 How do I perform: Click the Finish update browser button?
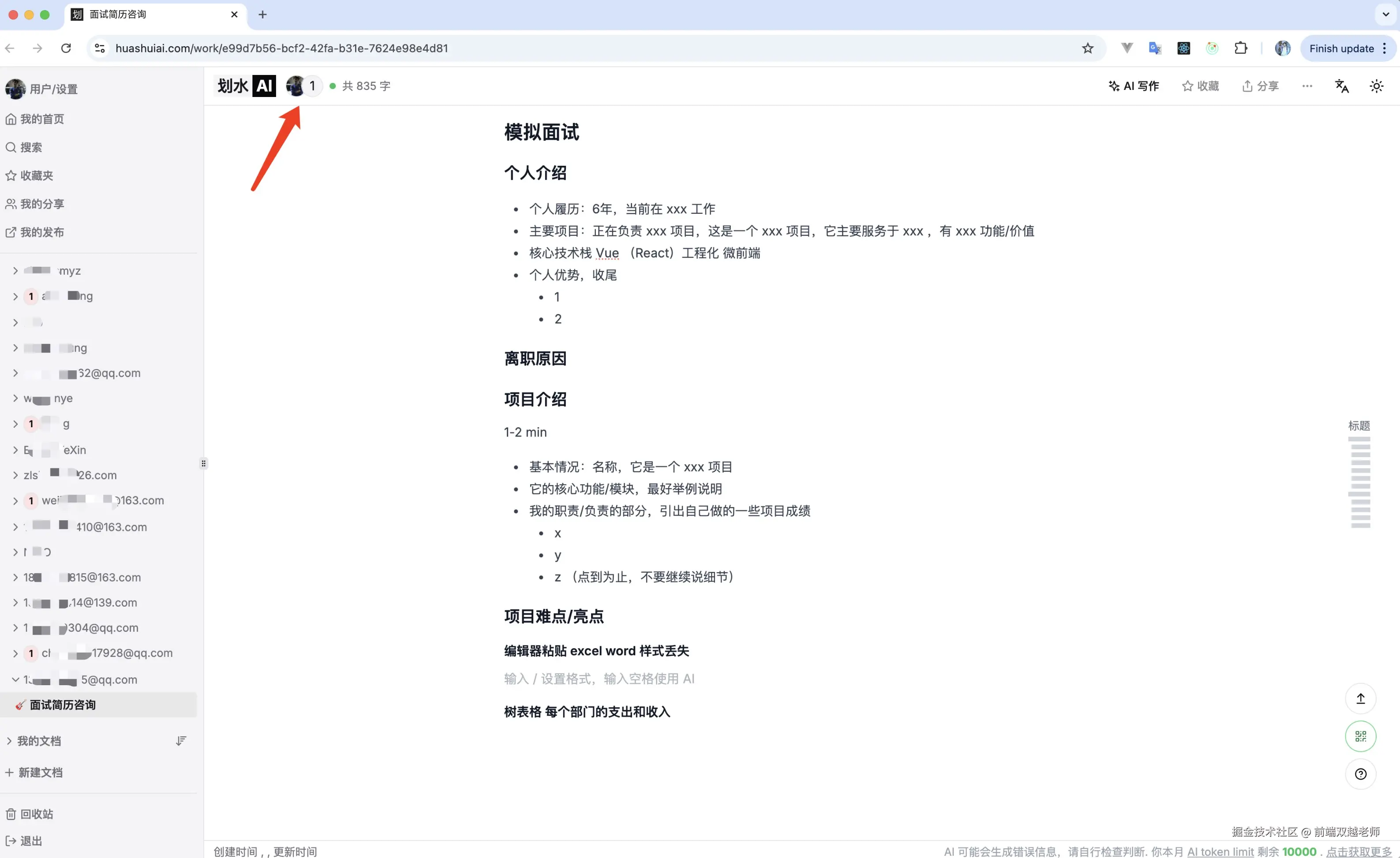(x=1343, y=48)
